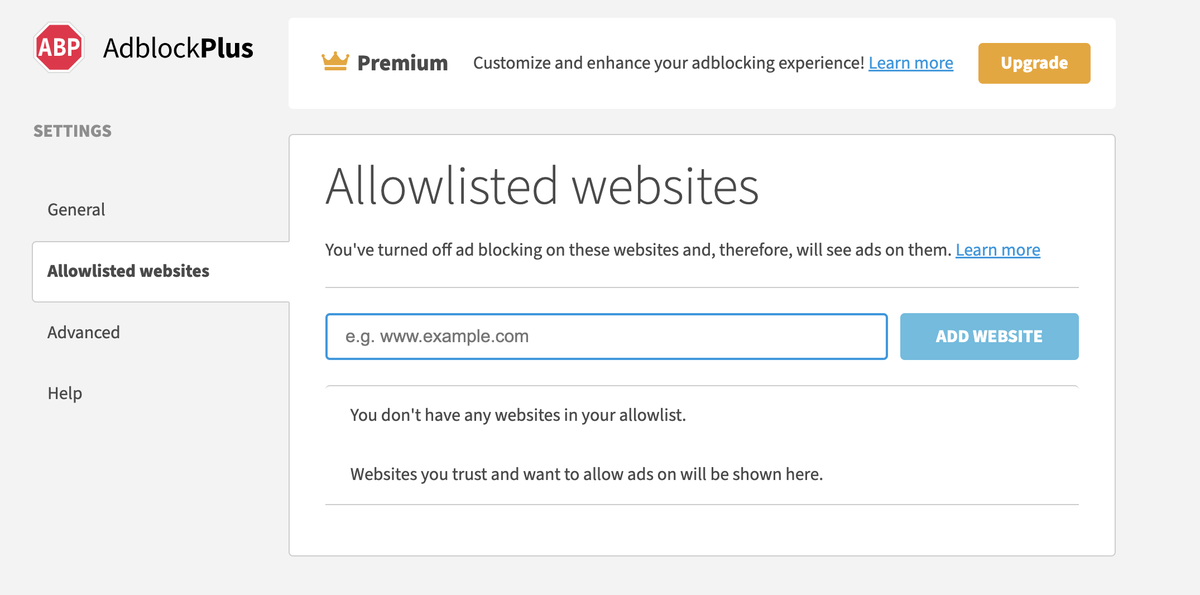Image resolution: width=1200 pixels, height=595 pixels.
Task: Click the red ABP stop-sign logo
Action: pos(58,48)
